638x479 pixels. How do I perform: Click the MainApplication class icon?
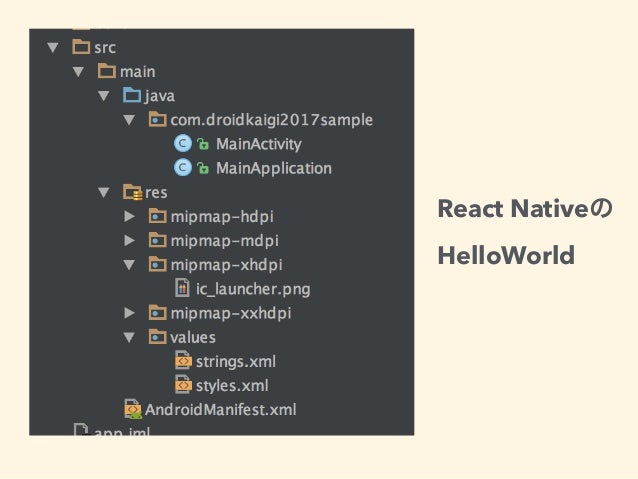pos(183,168)
